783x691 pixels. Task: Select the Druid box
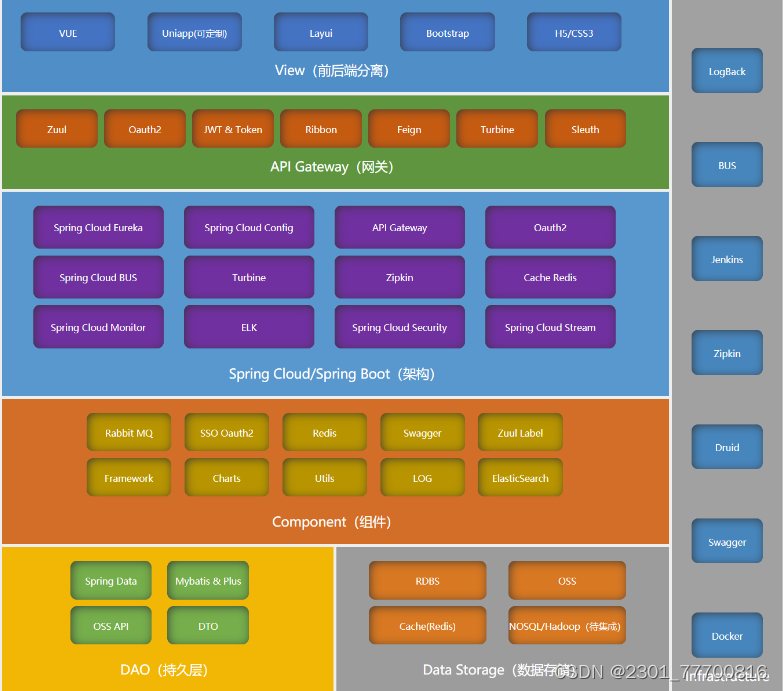click(x=727, y=447)
